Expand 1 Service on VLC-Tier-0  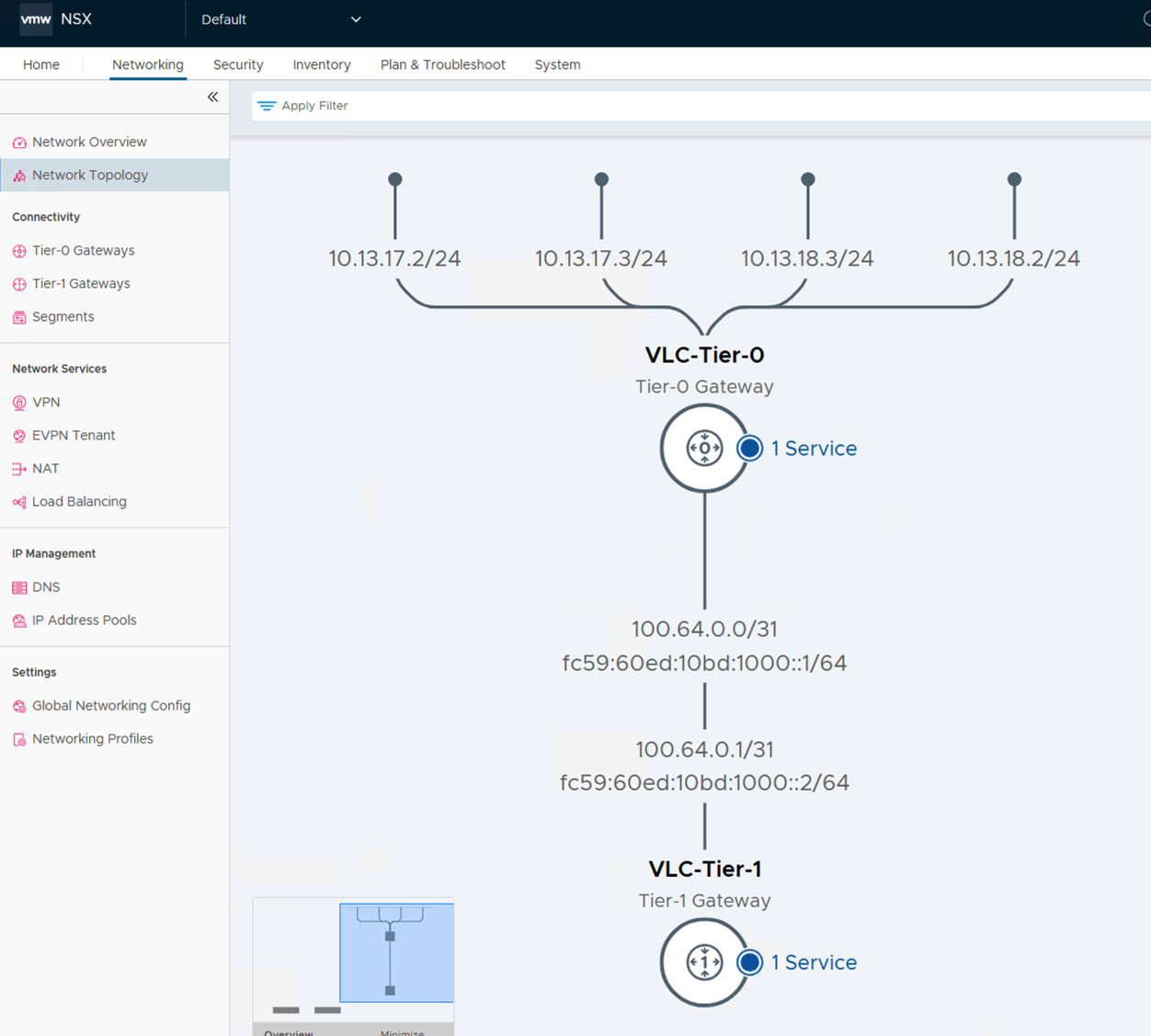813,449
